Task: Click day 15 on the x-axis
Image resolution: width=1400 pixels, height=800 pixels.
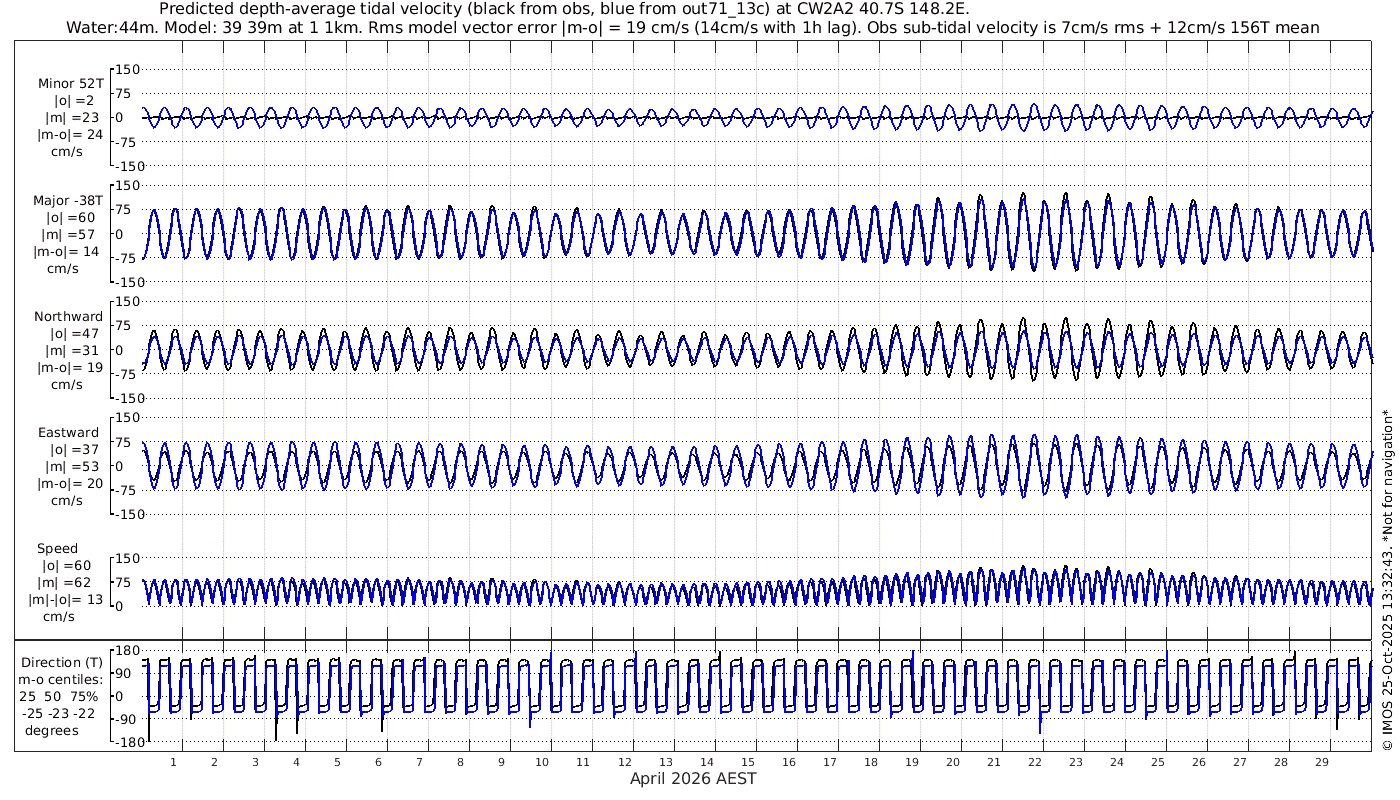Action: click(x=747, y=762)
